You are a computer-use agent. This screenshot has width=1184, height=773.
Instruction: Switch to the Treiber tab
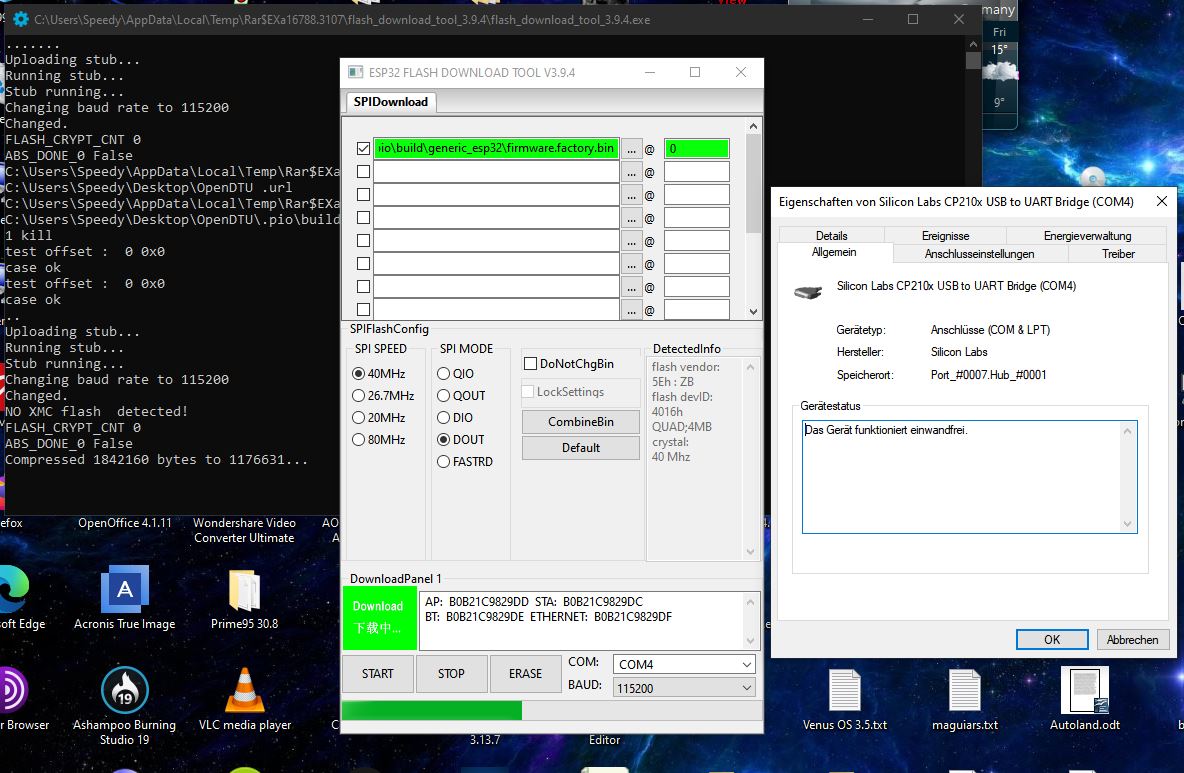click(x=1118, y=254)
